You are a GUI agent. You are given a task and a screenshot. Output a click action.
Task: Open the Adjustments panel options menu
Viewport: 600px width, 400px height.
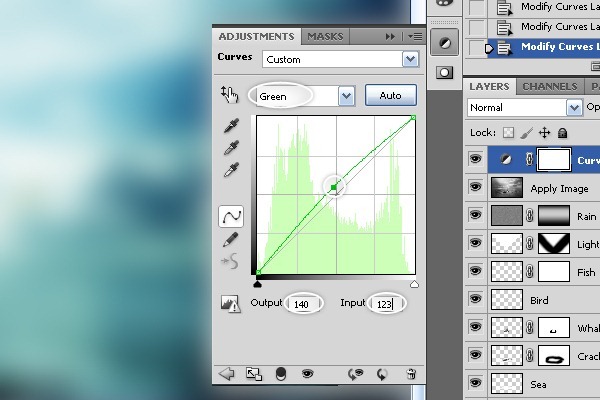[x=416, y=37]
